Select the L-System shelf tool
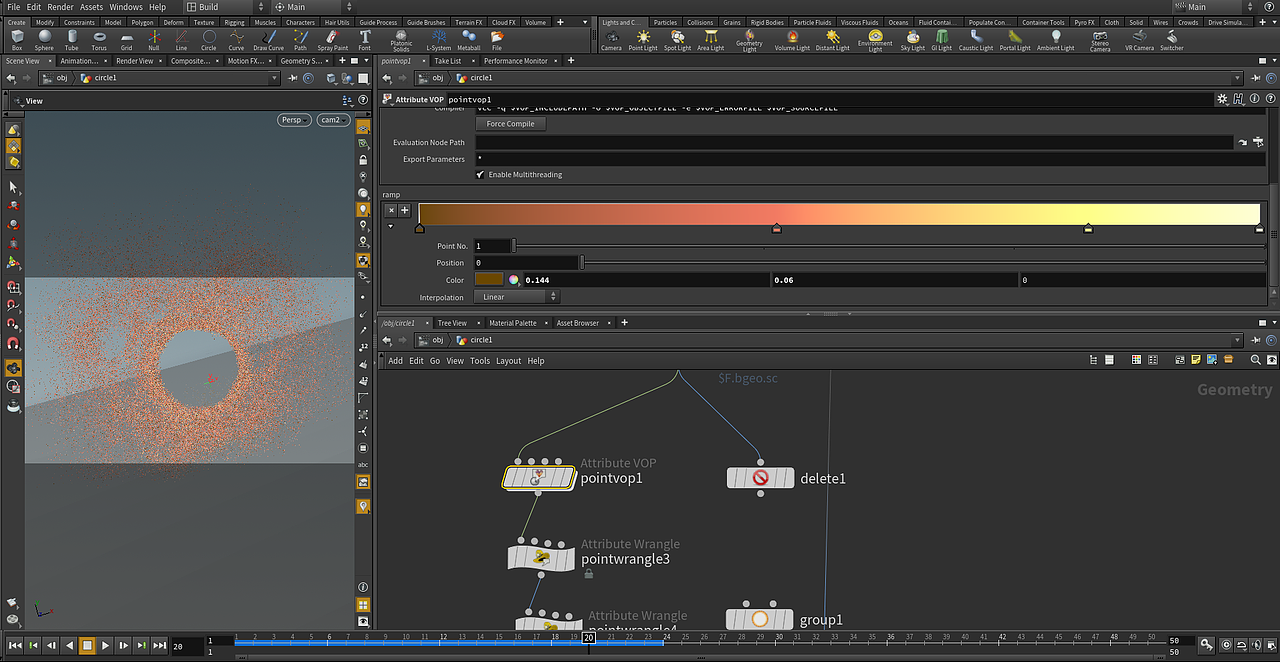 click(438, 40)
